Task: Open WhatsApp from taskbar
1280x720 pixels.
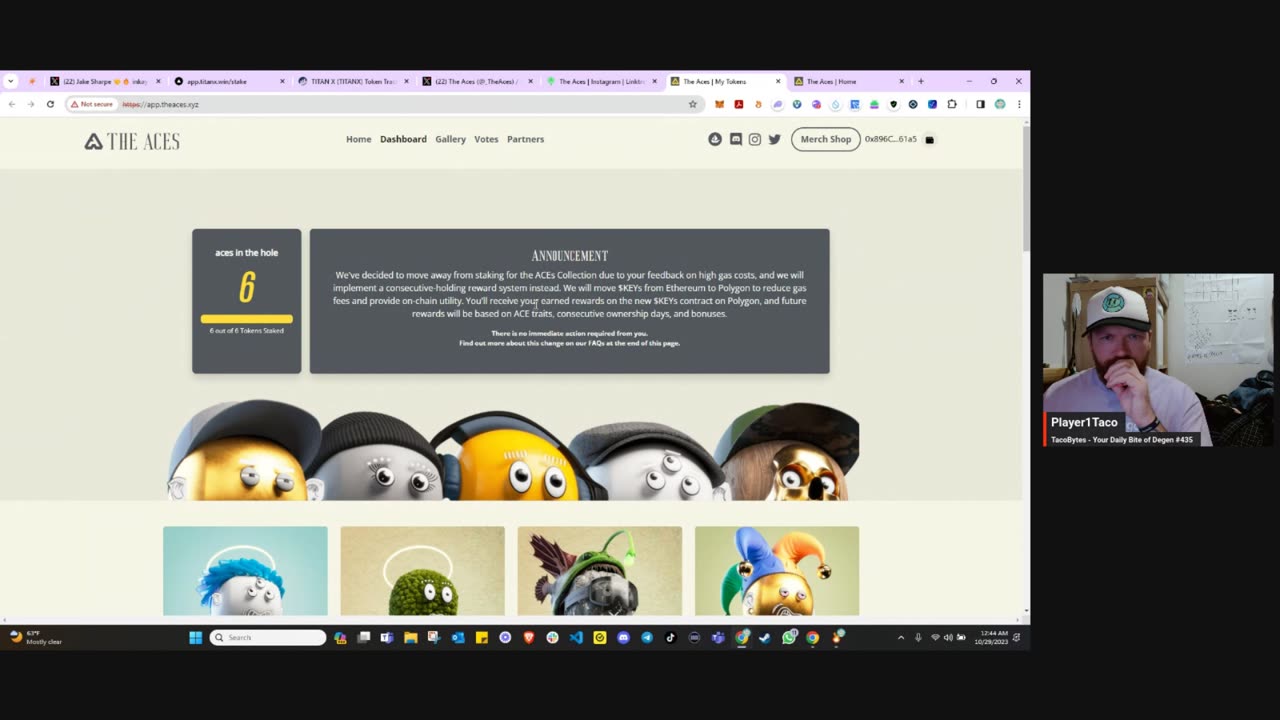Action: 789,637
